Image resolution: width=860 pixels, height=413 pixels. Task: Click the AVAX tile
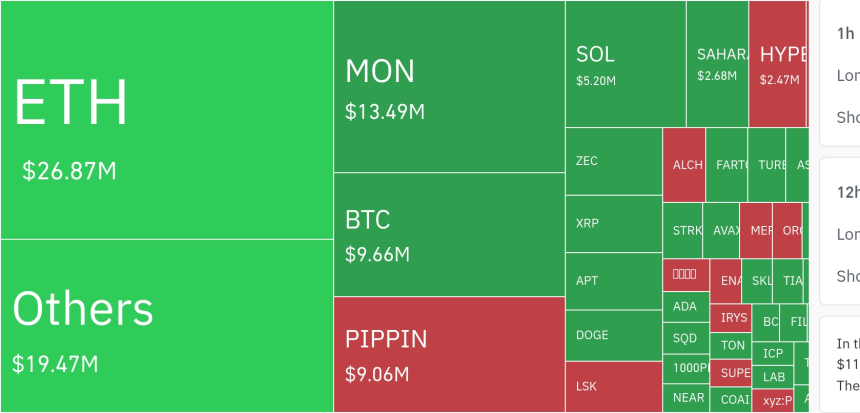point(725,230)
